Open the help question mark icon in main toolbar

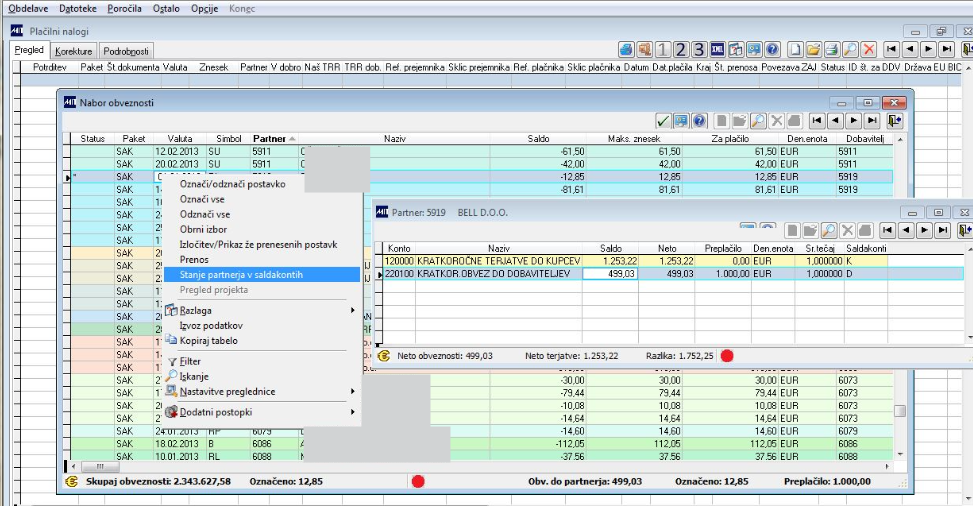click(772, 49)
